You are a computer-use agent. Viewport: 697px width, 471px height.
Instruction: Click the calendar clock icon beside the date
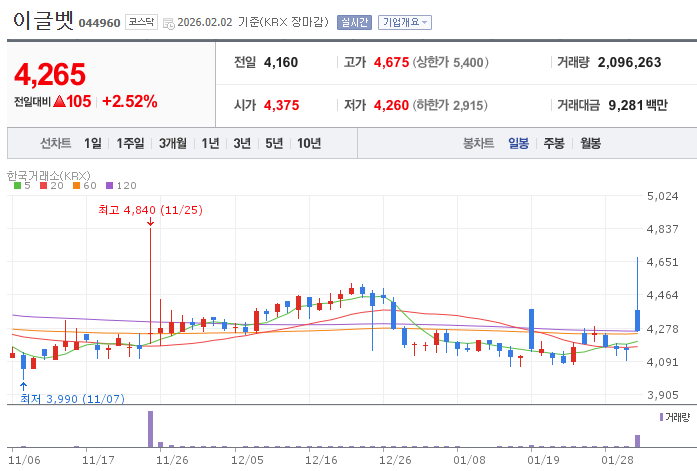click(x=169, y=24)
